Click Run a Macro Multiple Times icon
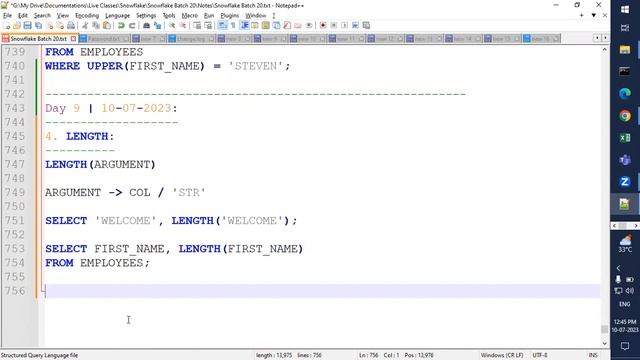The image size is (640, 360). [x=355, y=25]
